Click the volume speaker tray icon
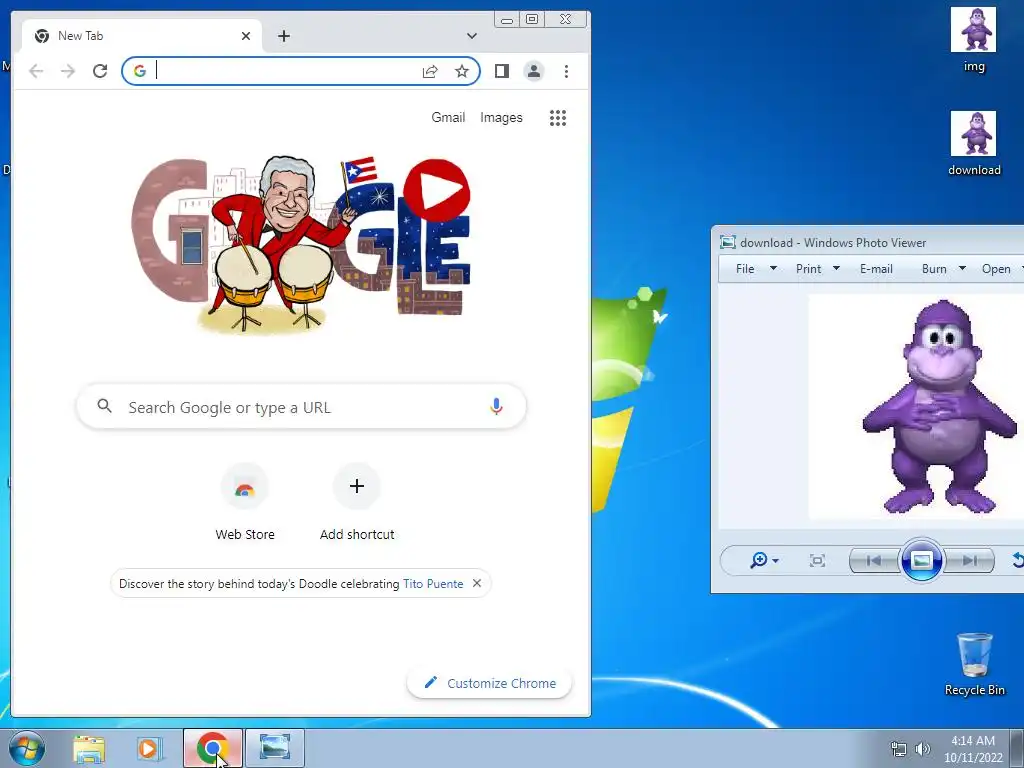 (x=922, y=749)
